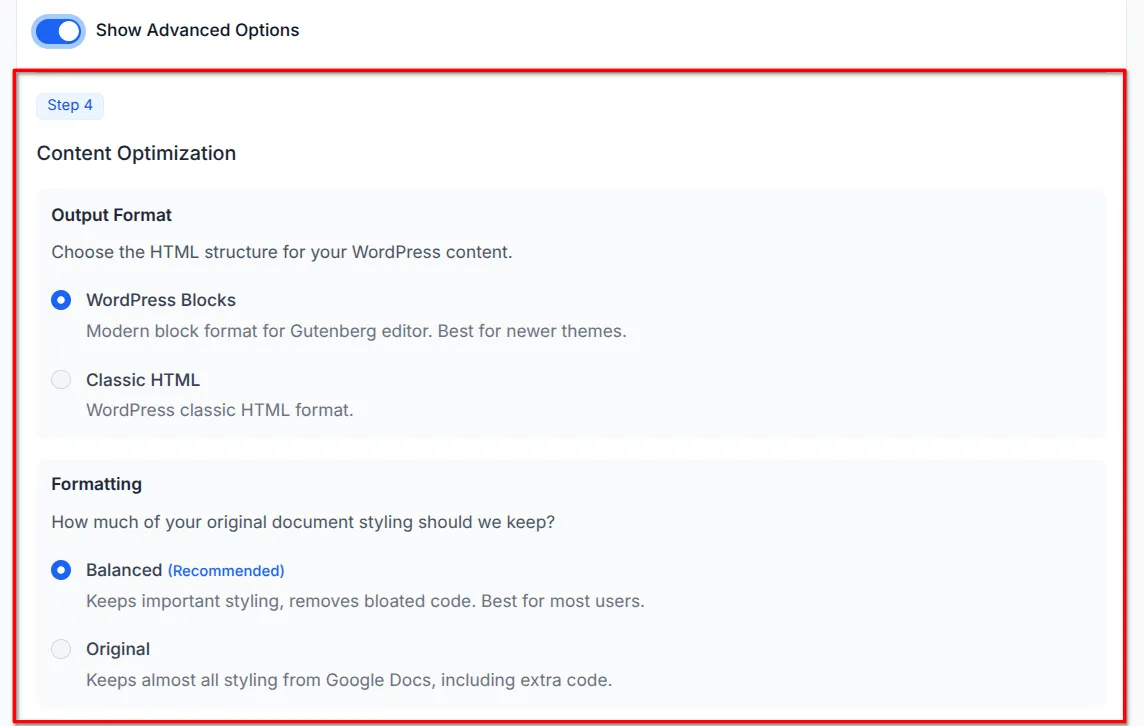
Task: Click the Output Format description sentence
Action: click(x=281, y=251)
